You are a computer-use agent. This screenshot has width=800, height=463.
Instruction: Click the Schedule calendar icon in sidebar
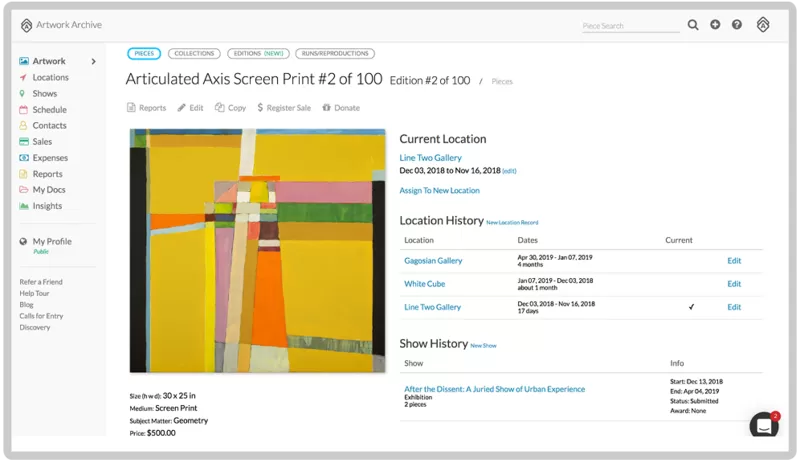point(23,110)
